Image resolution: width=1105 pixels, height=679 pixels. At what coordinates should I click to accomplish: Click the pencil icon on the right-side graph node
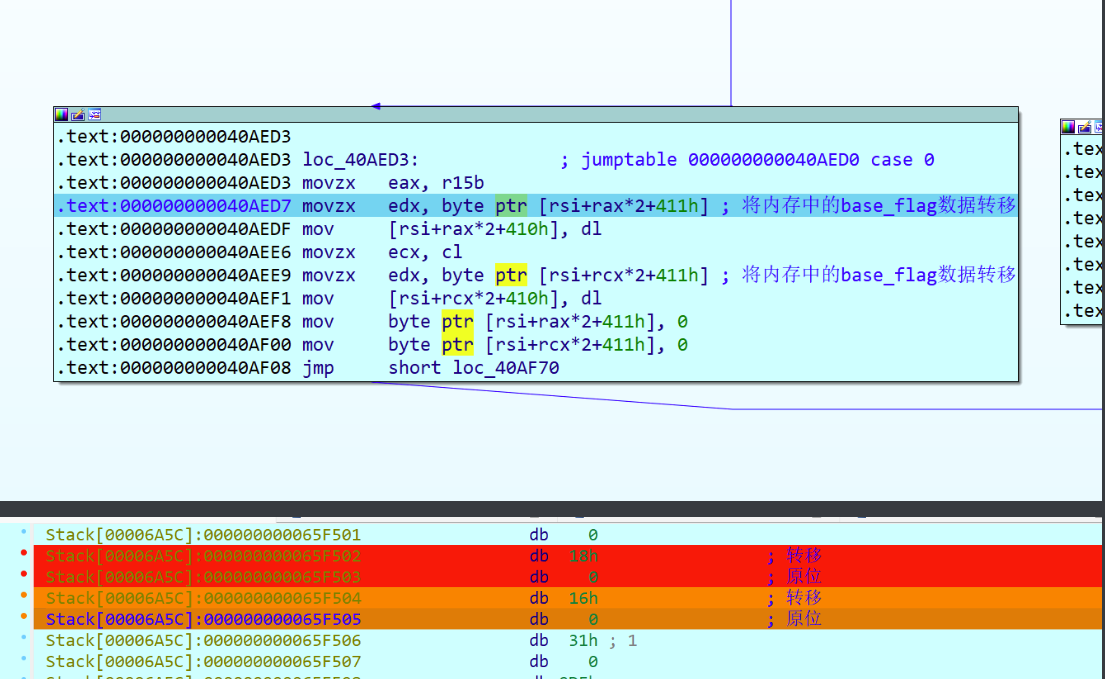pos(1085,127)
